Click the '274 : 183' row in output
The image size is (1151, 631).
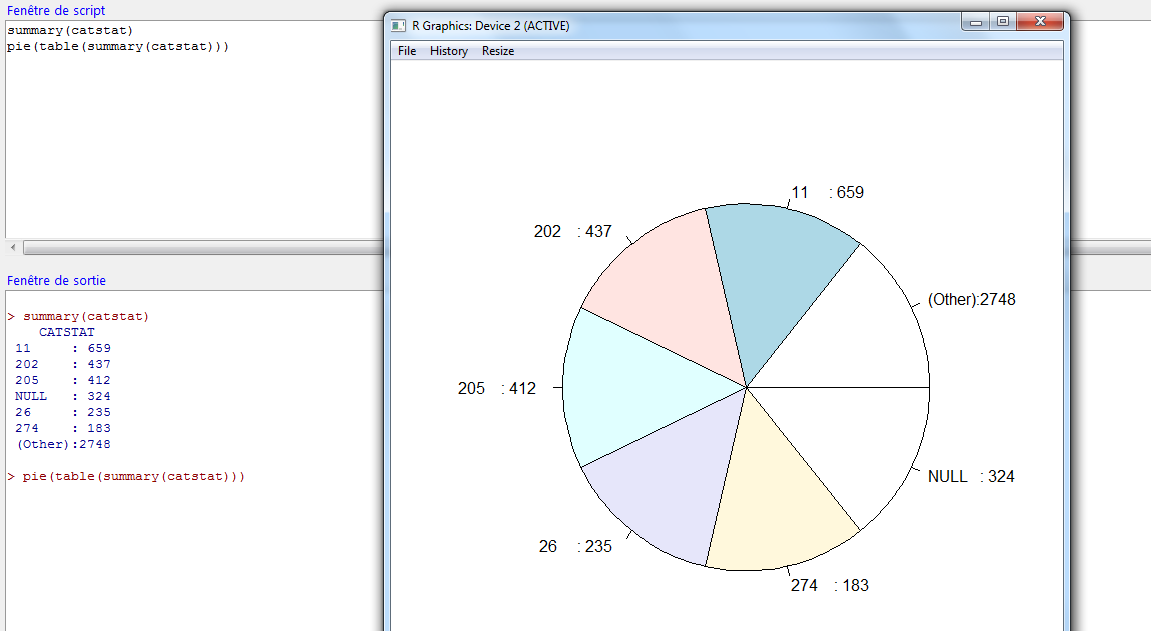(x=63, y=428)
